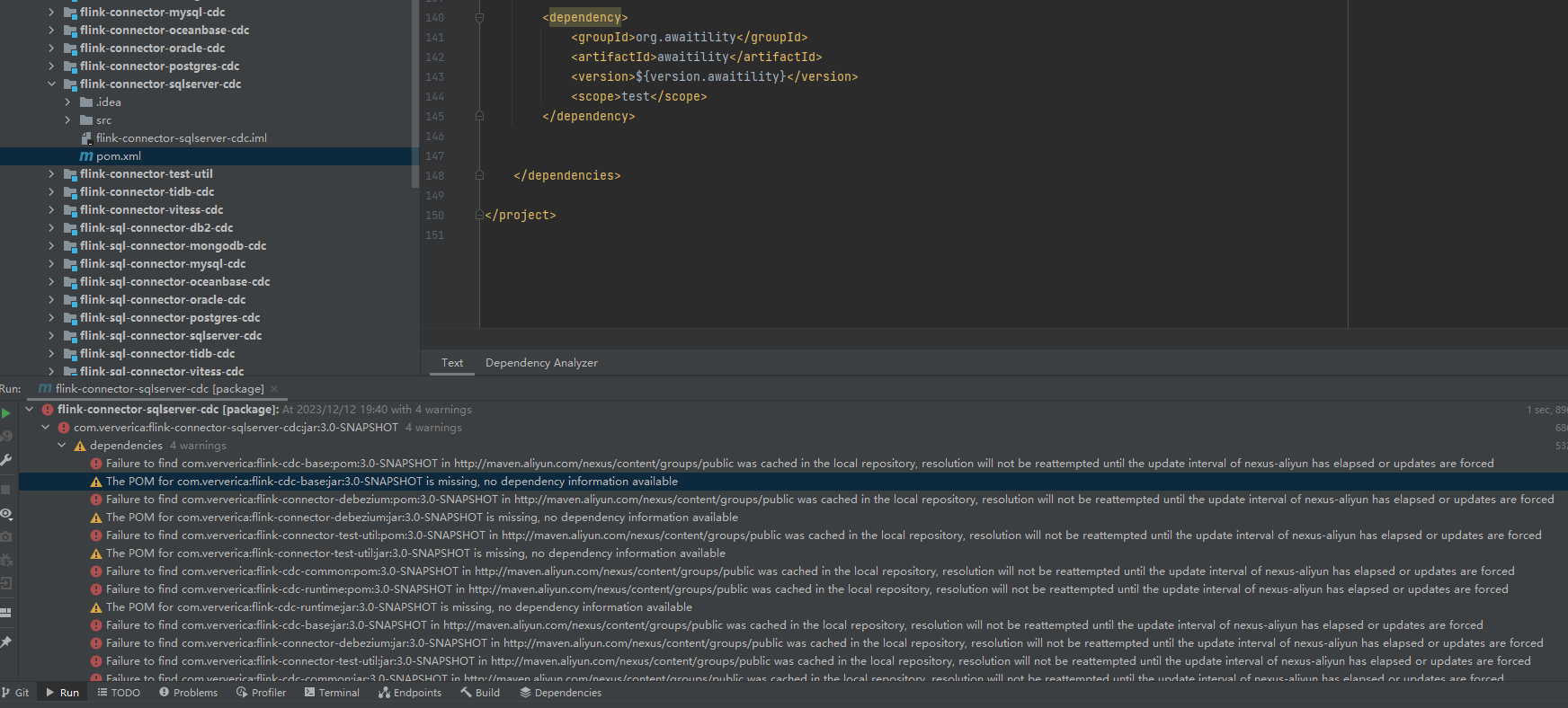Rerun the Maven package build
1568x708 pixels.
5,413
